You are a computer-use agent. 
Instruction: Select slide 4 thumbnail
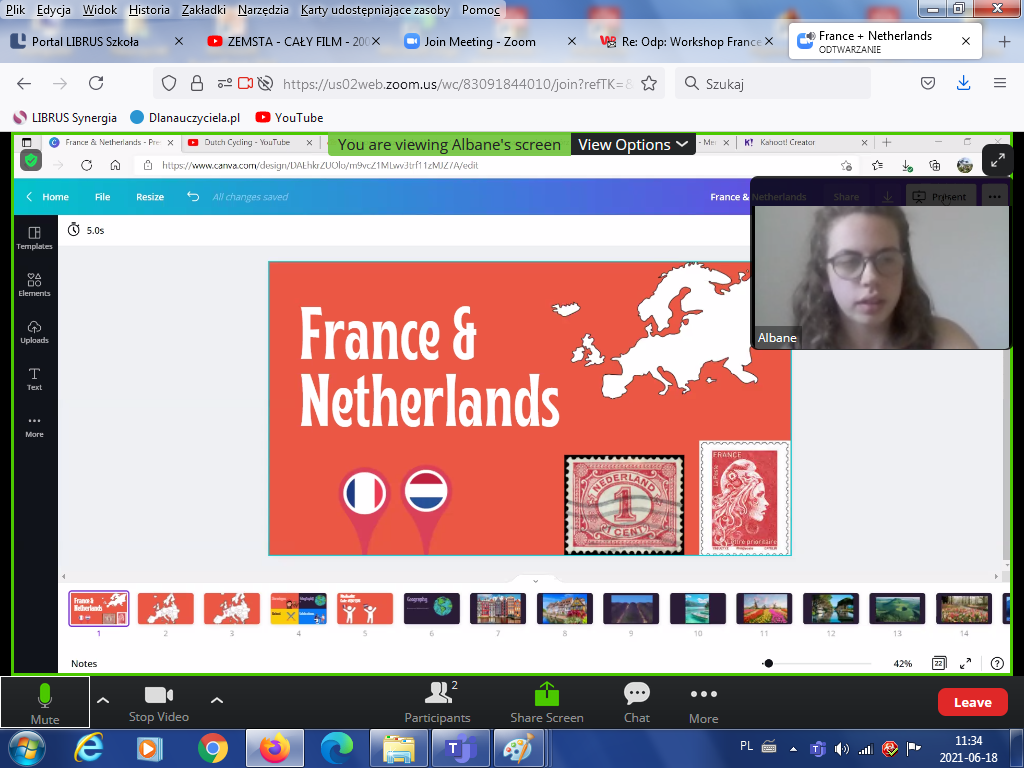pyautogui.click(x=298, y=609)
